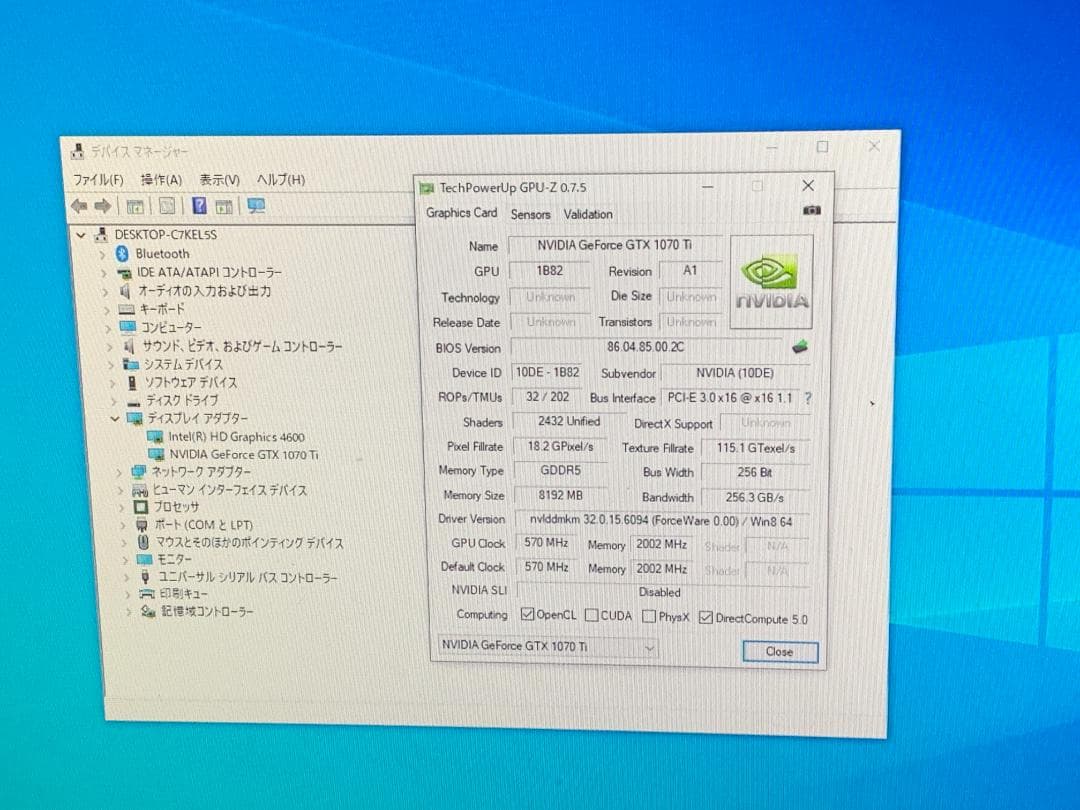Screen dimensions: 1080x810
Task: Open Properties via the Device Manager toolbar icon
Action: click(x=136, y=206)
